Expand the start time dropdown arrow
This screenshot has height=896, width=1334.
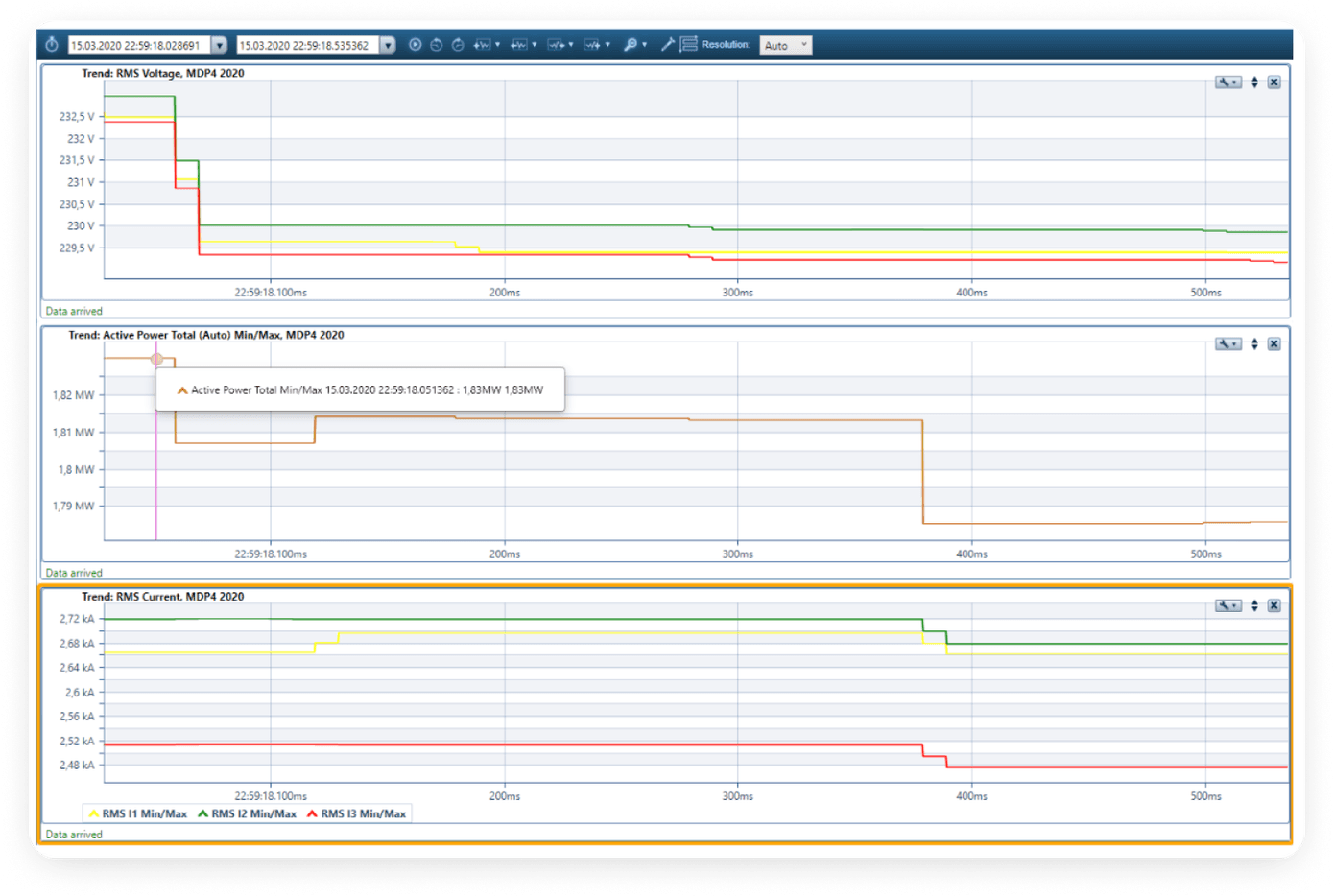click(220, 45)
